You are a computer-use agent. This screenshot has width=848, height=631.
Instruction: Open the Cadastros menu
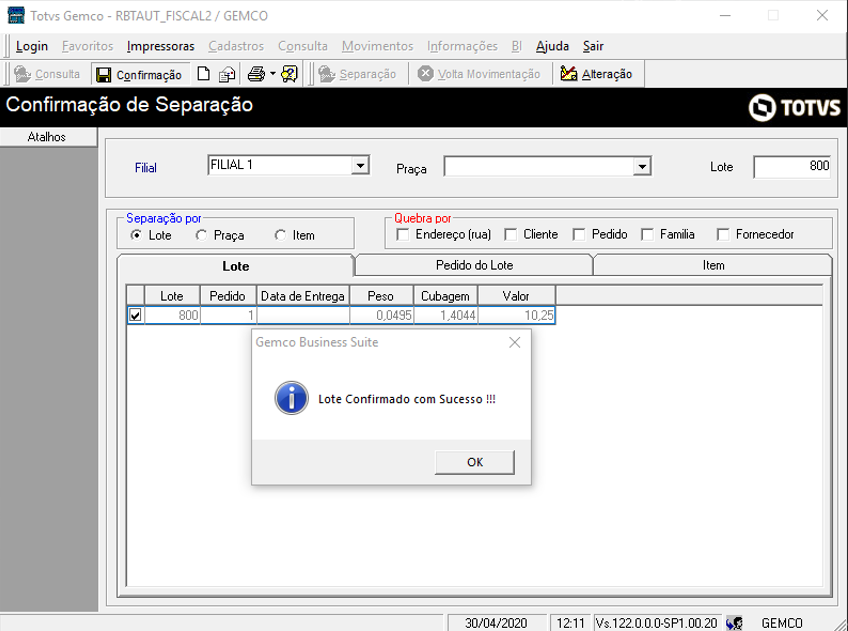coord(236,47)
